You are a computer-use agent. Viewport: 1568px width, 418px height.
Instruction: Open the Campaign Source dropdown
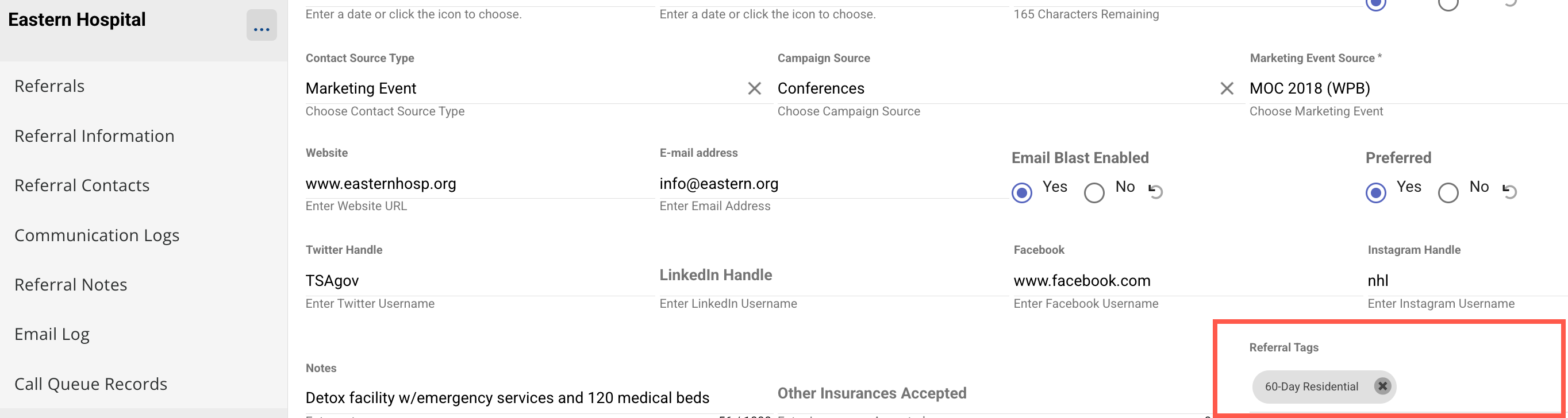pos(992,89)
